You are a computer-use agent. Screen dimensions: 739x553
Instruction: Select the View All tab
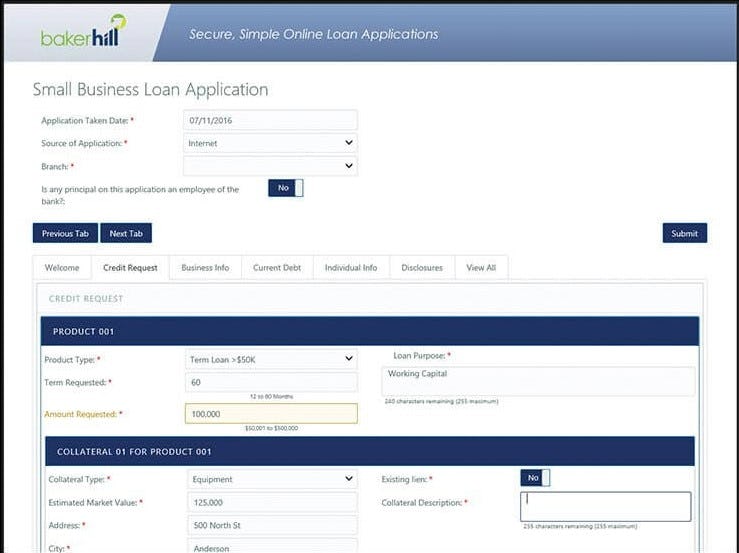481,268
